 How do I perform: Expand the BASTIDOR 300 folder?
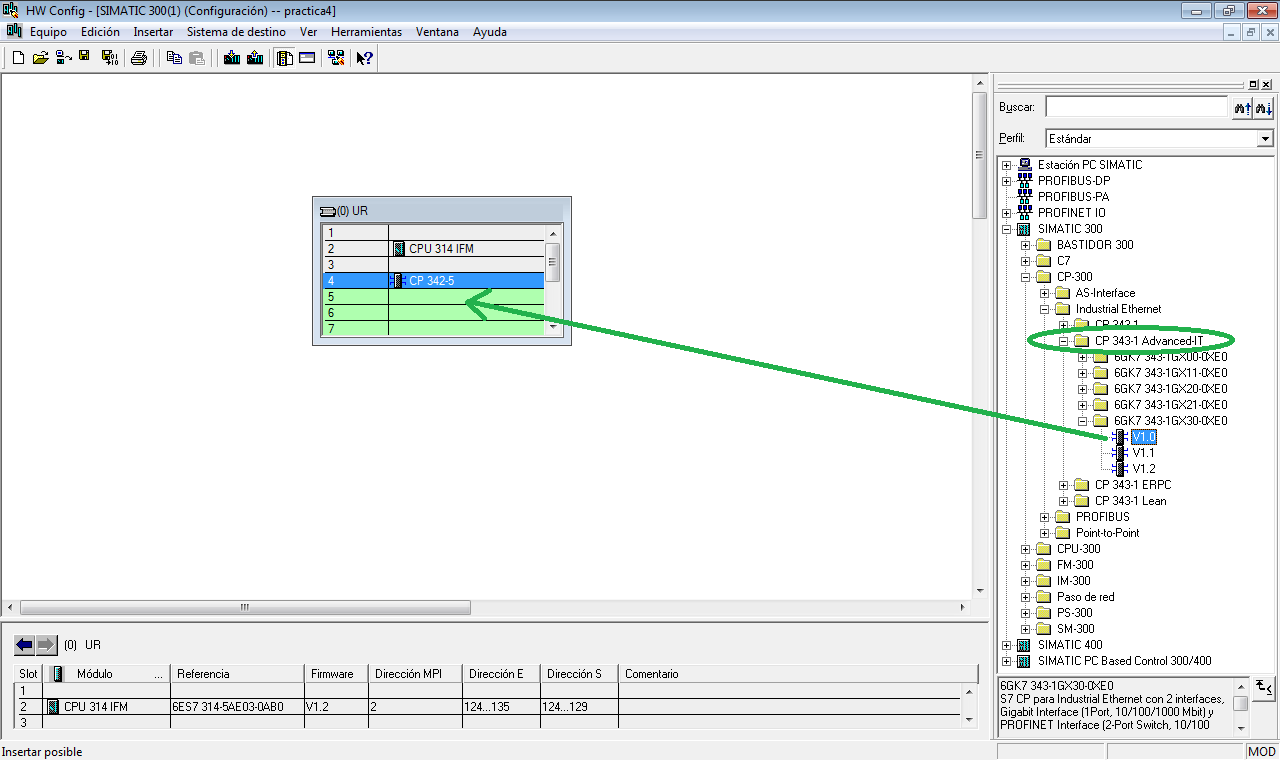1025,245
